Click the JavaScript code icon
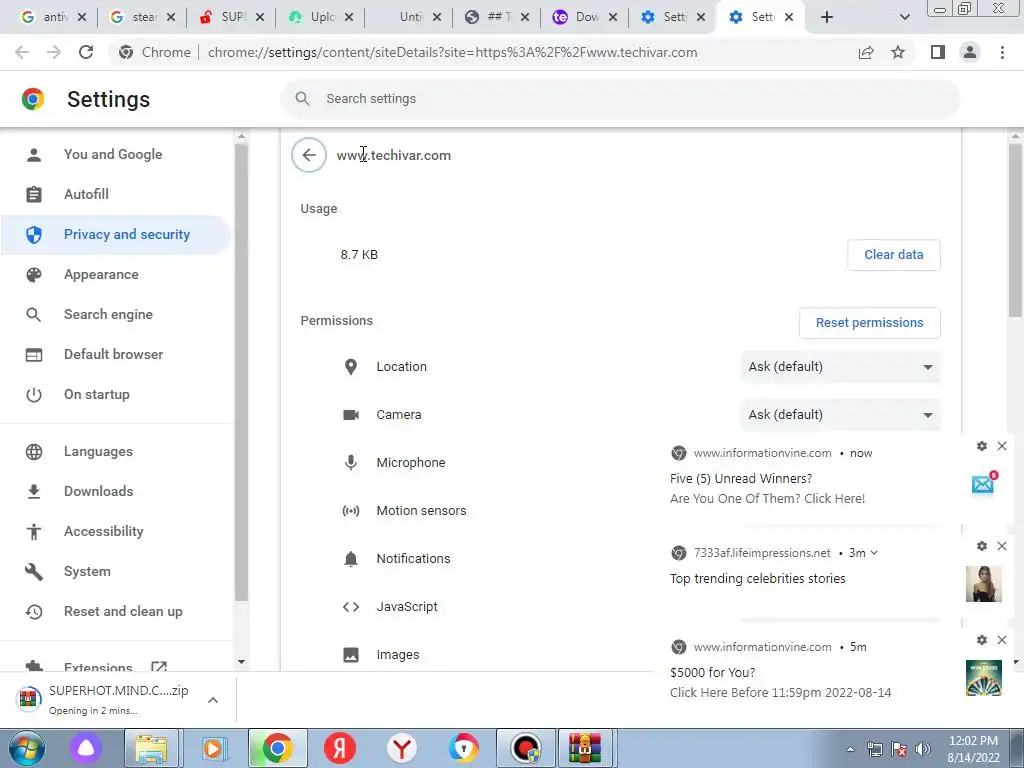Screen dimensions: 1024x768 pos(351,607)
